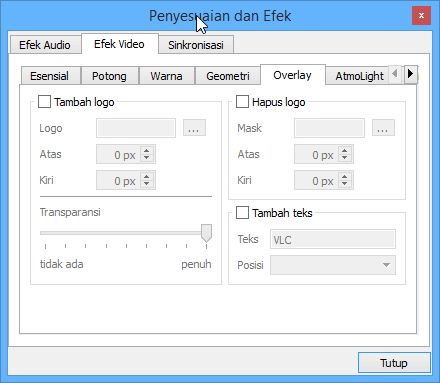Screen dimensions: 440x383
Task: Decrease Tambah logo Kiri value
Action: (x=147, y=184)
